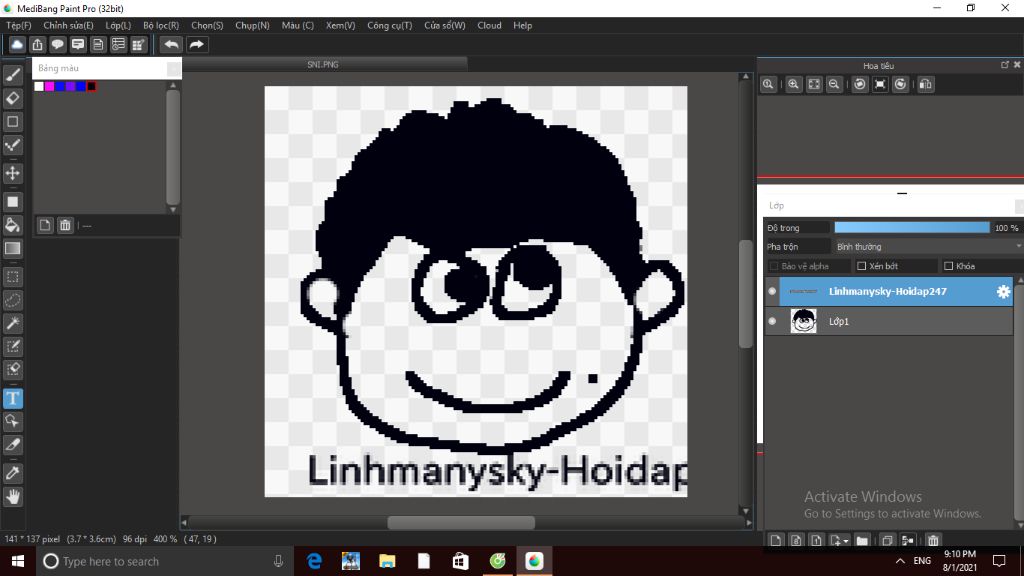Screen dimensions: 1024x576
Task: Click the share/export icon in the toolbar
Action: (x=37, y=44)
